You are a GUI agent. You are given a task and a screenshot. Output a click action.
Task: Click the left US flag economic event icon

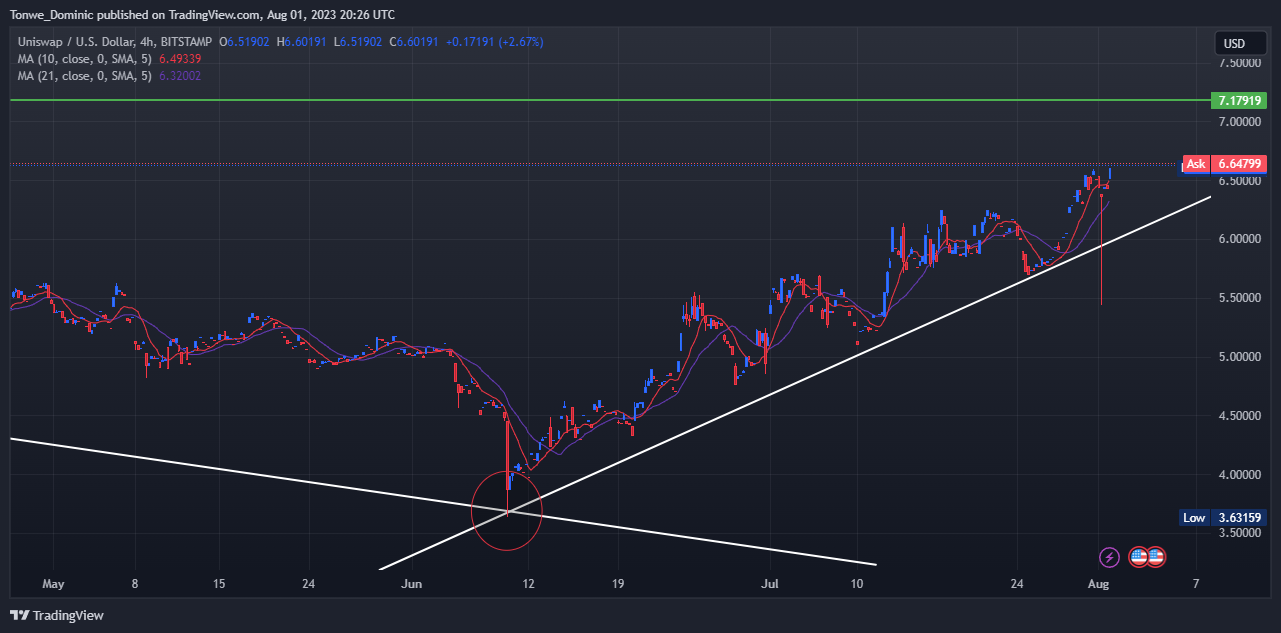[x=1139, y=556]
